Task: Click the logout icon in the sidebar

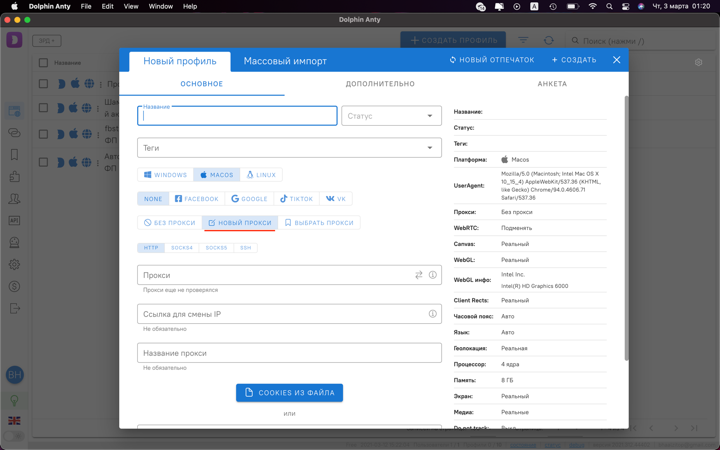Action: pyautogui.click(x=14, y=308)
